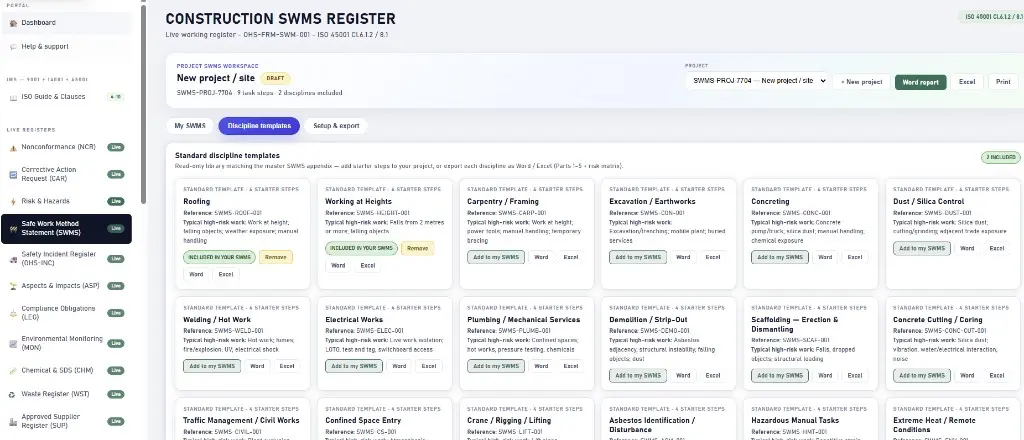
Task: Open Dashboard via its sidebar icon
Action: tap(14, 23)
